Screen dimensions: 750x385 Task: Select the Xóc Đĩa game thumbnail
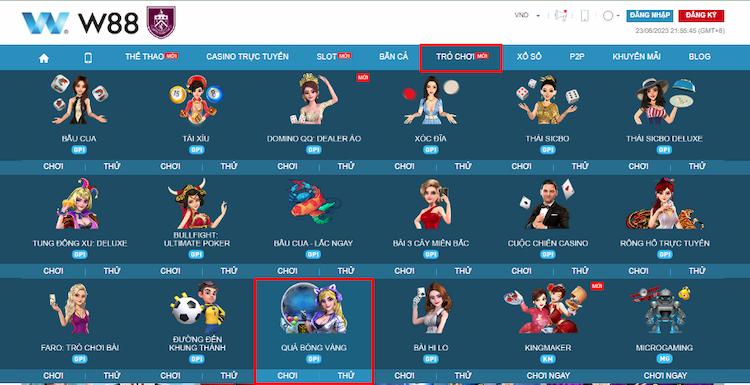tap(430, 100)
